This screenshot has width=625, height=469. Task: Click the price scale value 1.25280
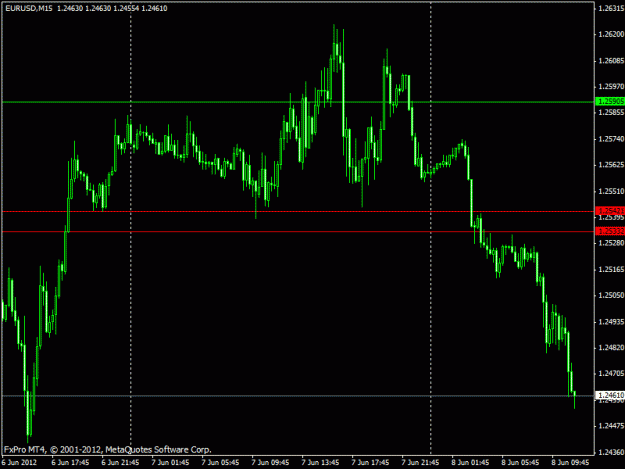tap(611, 243)
